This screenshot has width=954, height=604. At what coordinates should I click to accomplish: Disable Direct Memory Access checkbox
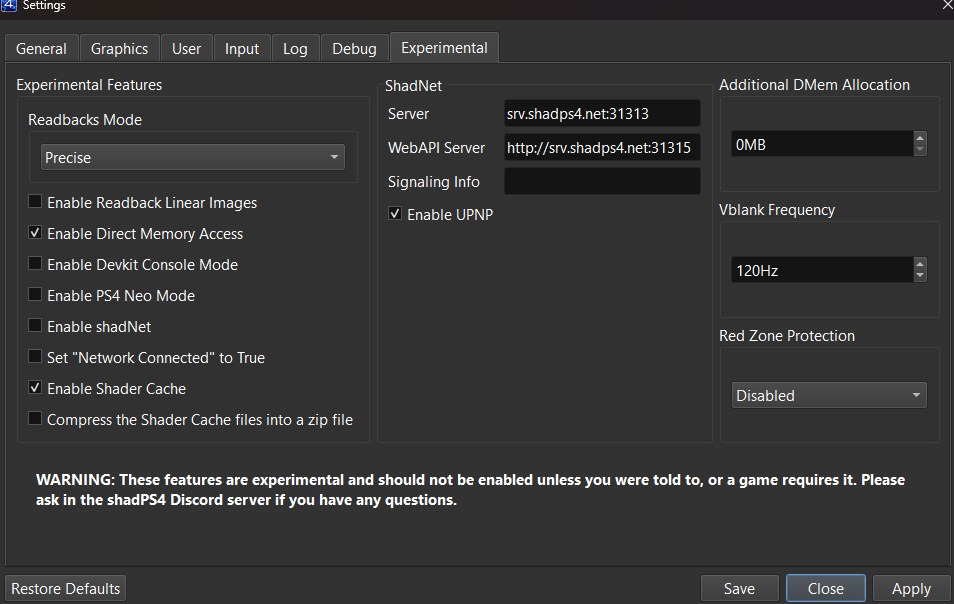(35, 233)
